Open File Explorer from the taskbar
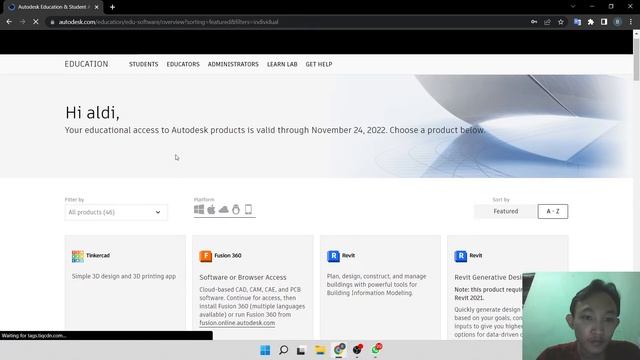 (320, 350)
